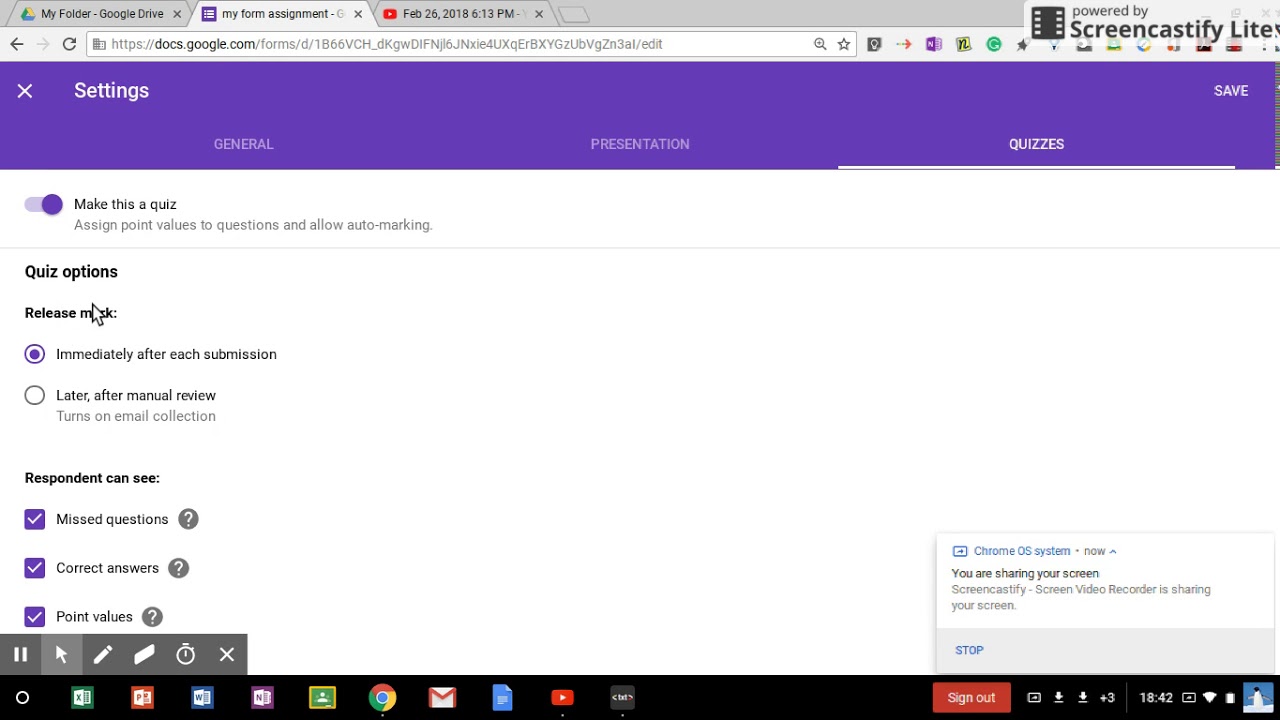Image resolution: width=1280 pixels, height=720 pixels.
Task: Uncheck the Point values checkbox
Action: [35, 617]
